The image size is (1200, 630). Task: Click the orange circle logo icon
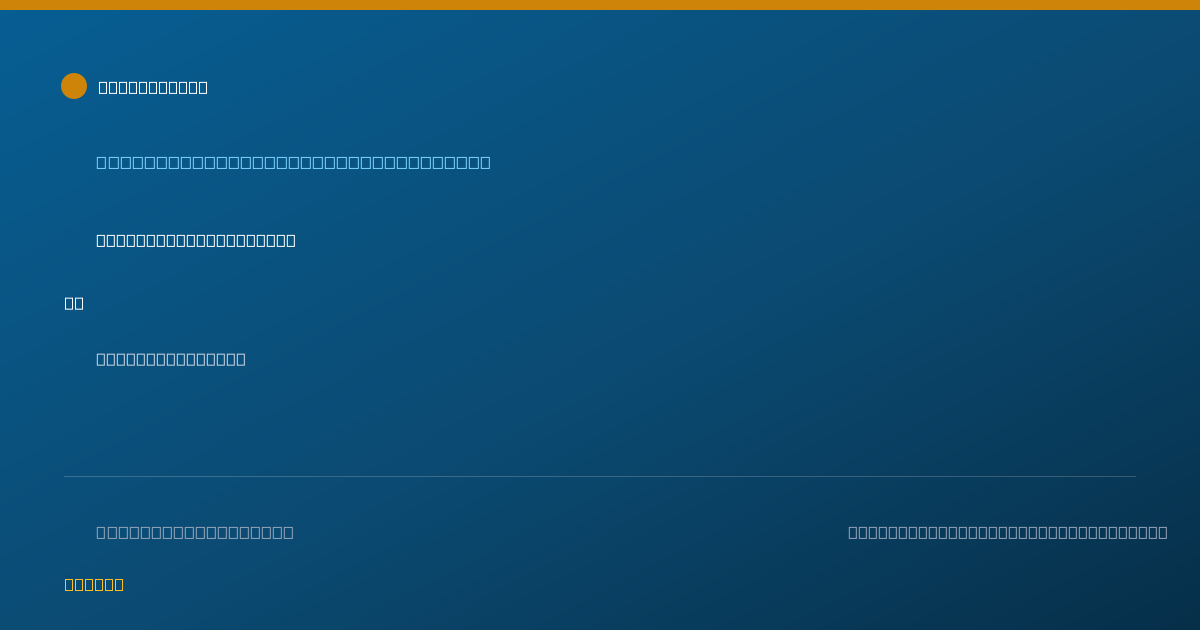74,86
